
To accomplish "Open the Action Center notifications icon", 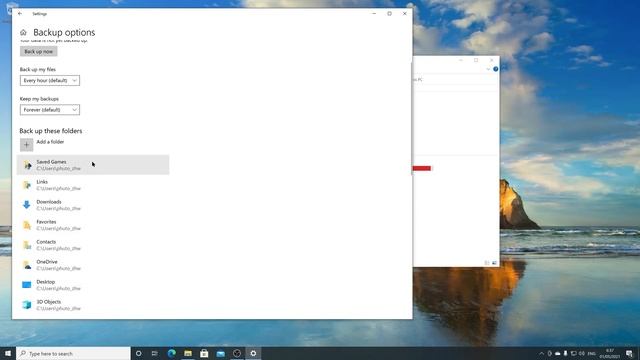I will [x=629, y=353].
